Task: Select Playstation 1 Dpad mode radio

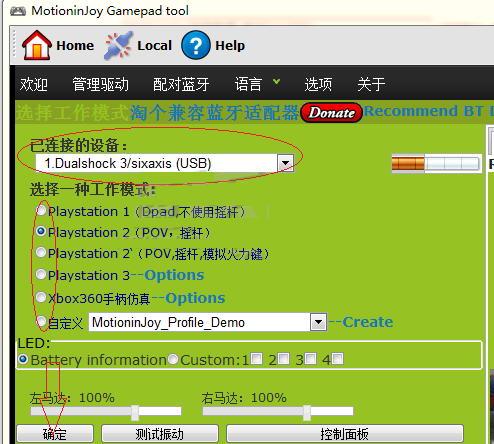Action: click(41, 210)
